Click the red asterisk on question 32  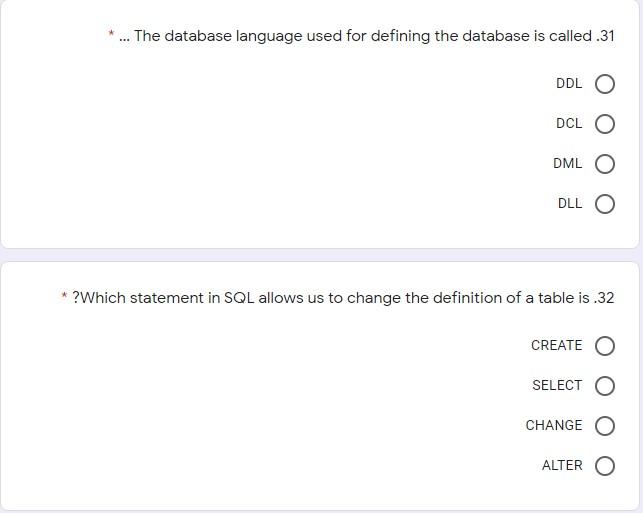(64, 295)
